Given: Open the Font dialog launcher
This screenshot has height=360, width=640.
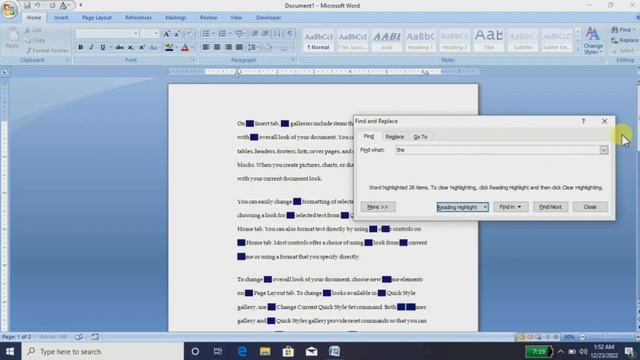Looking at the screenshot, I should point(193,60).
